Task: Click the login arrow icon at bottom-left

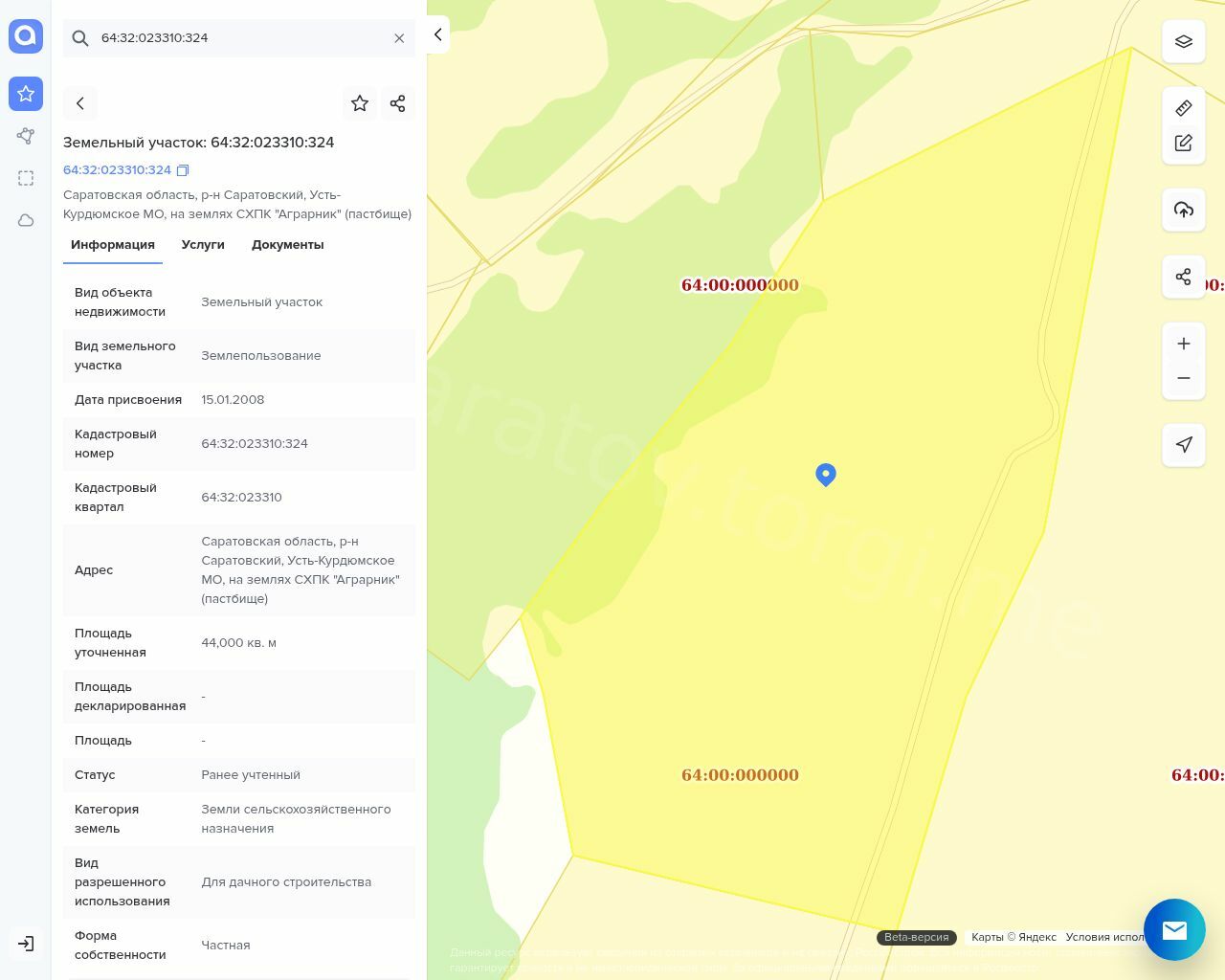Action: 26,944
